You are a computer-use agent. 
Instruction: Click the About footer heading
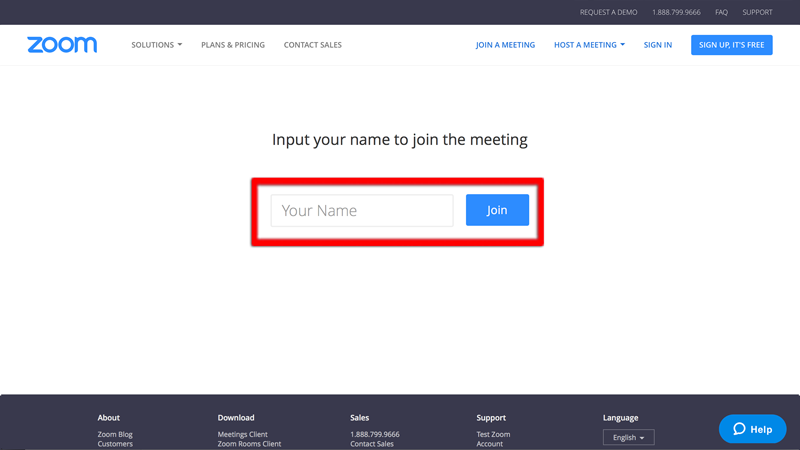[x=109, y=417]
